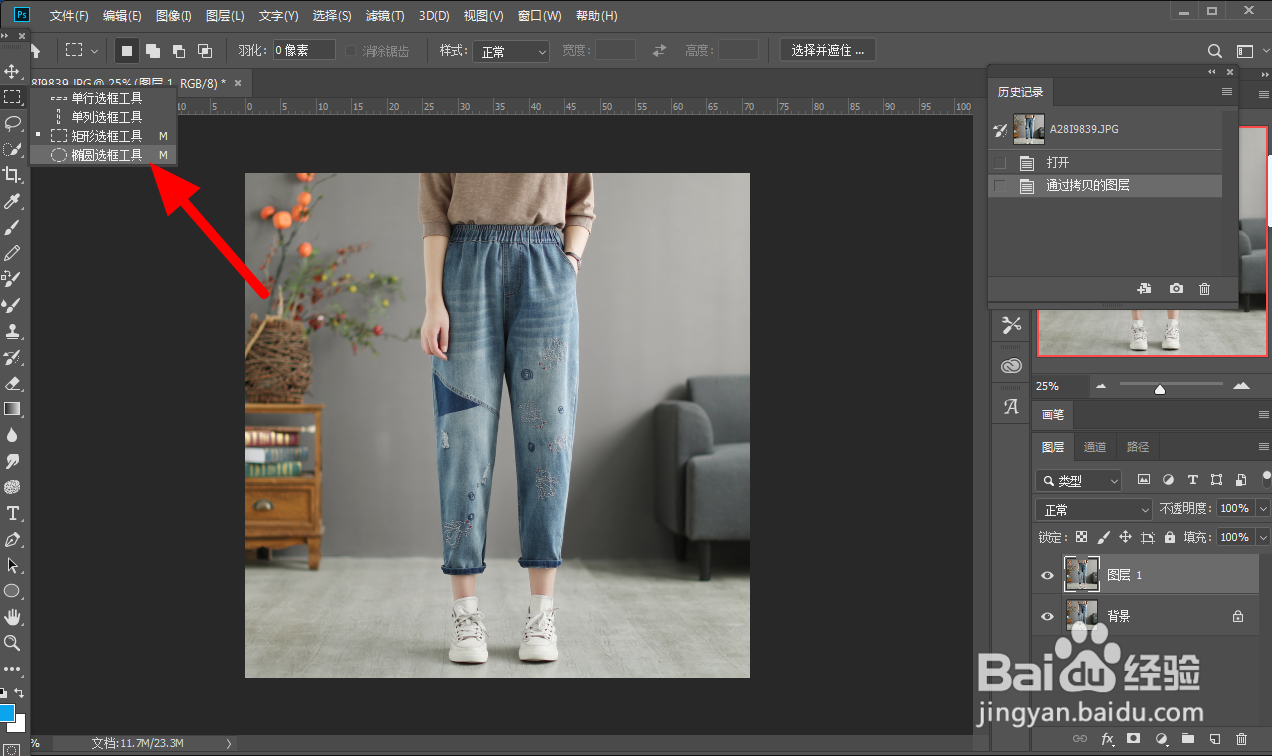The width and height of the screenshot is (1272, 756).
Task: Toggle lock transparent pixels
Action: pyautogui.click(x=1081, y=537)
